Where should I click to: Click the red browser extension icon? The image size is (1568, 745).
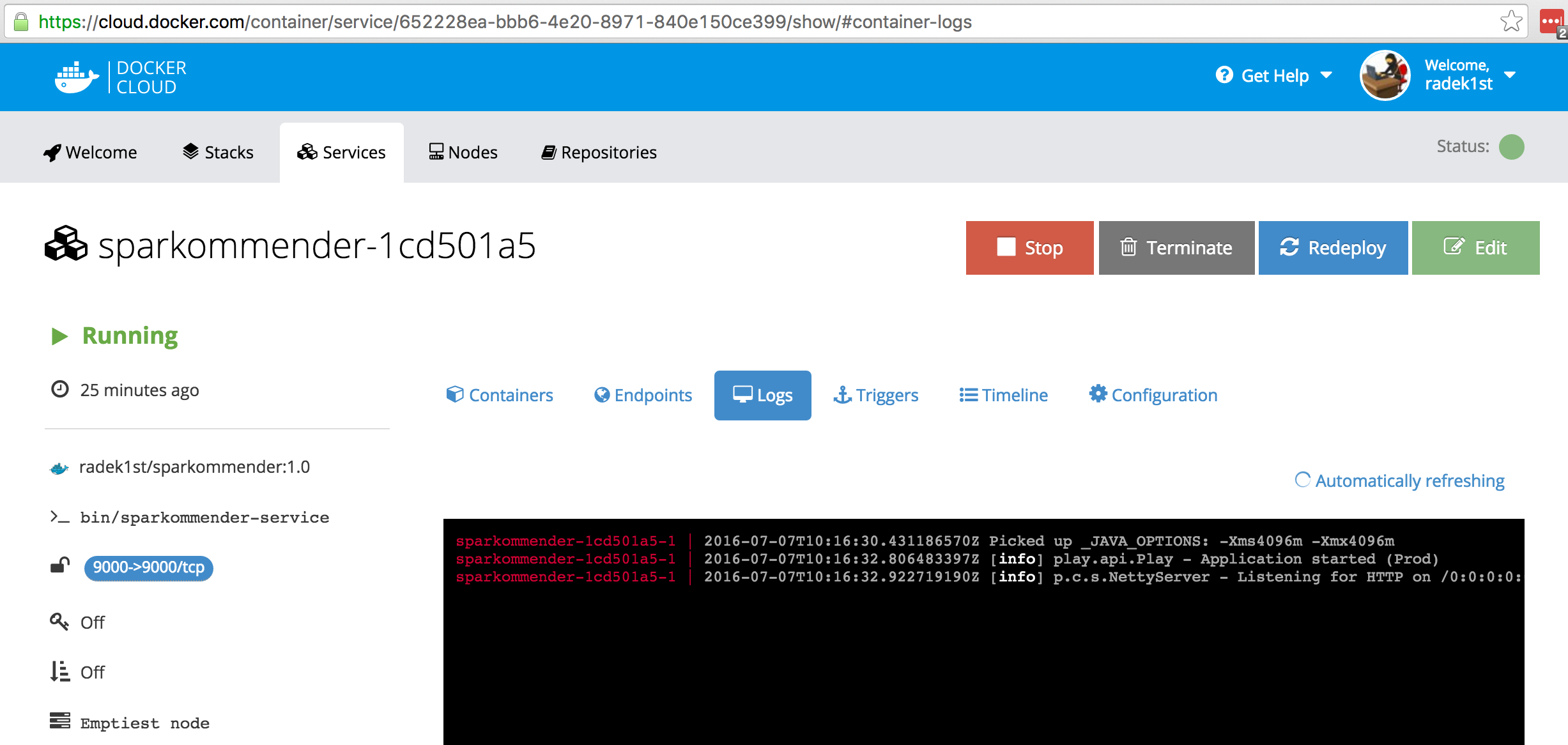pyautogui.click(x=1551, y=22)
